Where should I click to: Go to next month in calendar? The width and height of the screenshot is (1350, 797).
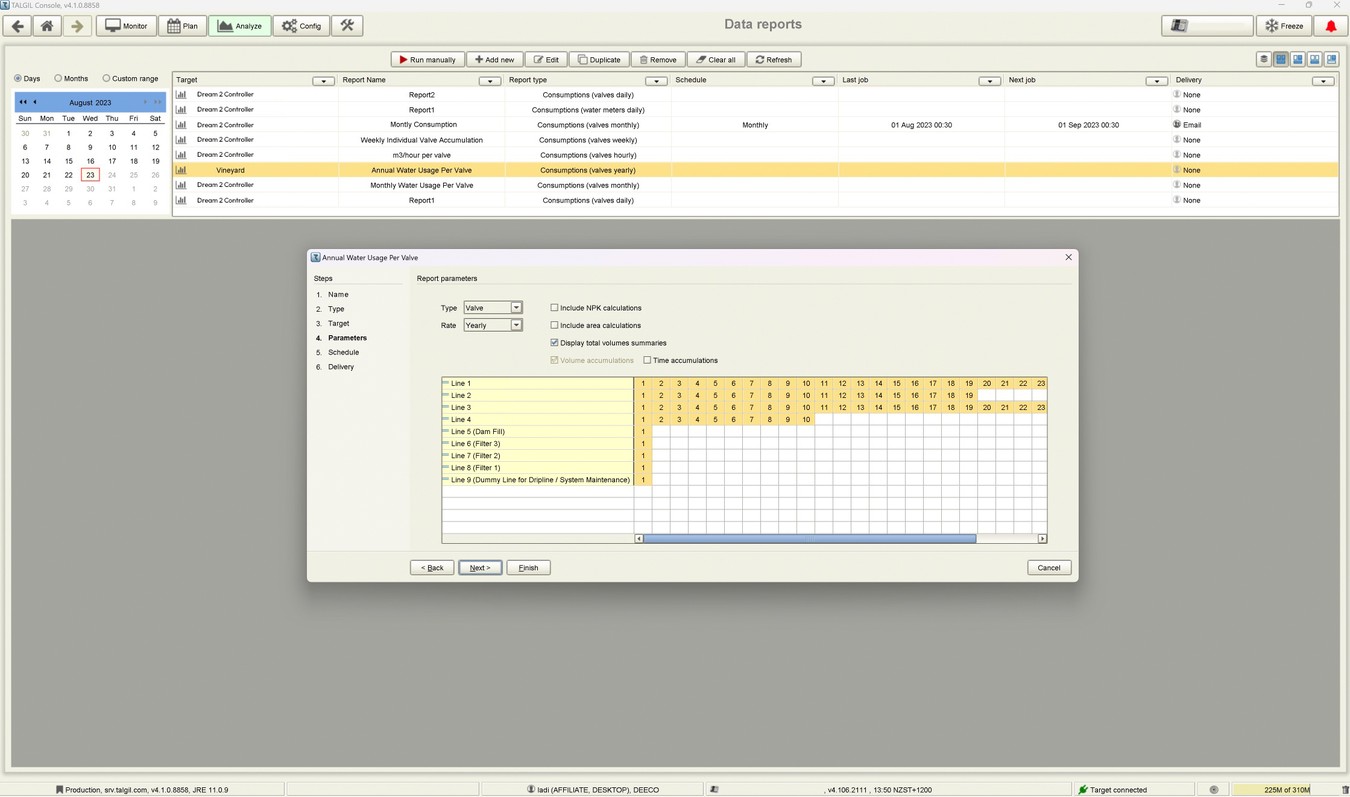pos(145,102)
